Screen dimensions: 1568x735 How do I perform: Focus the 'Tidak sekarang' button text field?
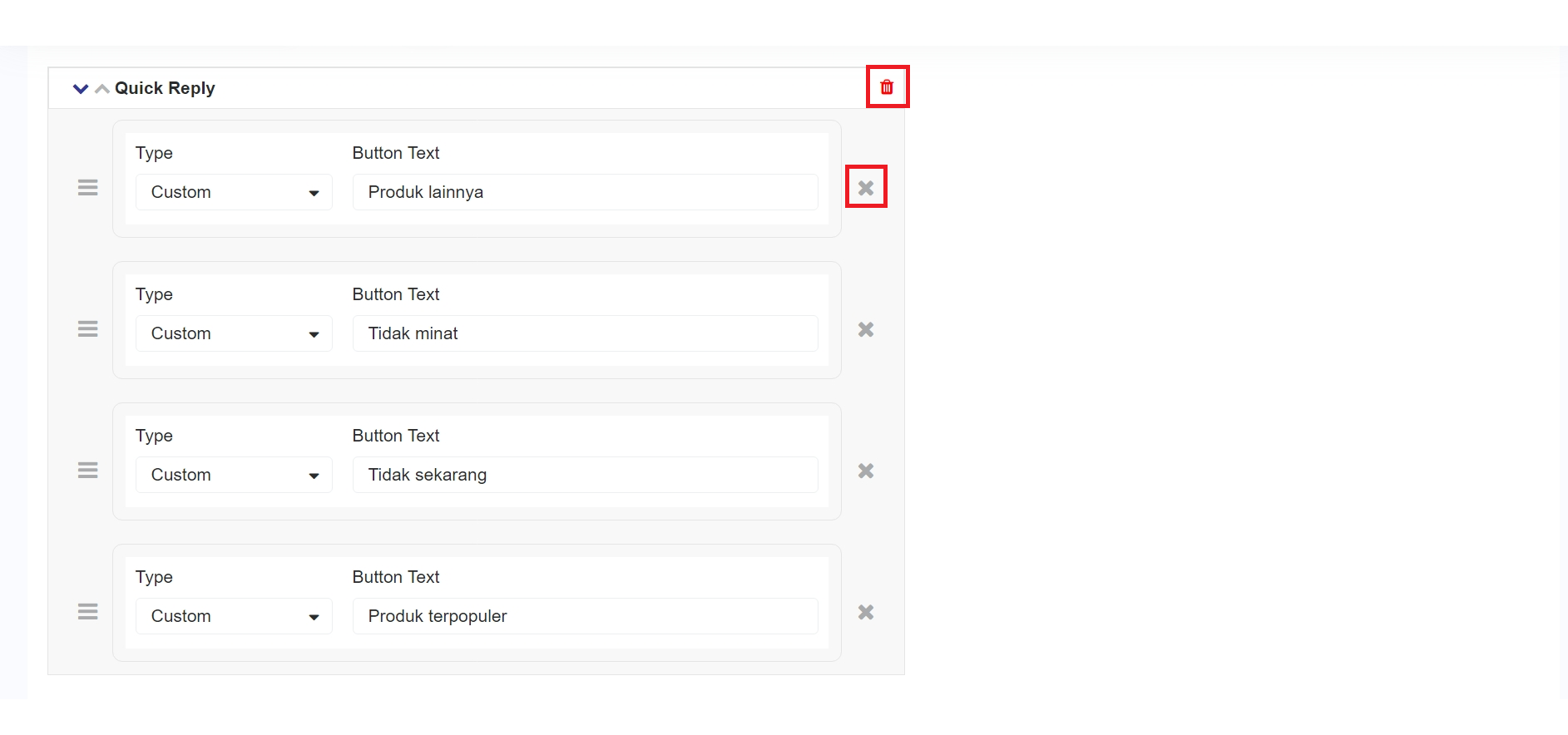(x=585, y=475)
